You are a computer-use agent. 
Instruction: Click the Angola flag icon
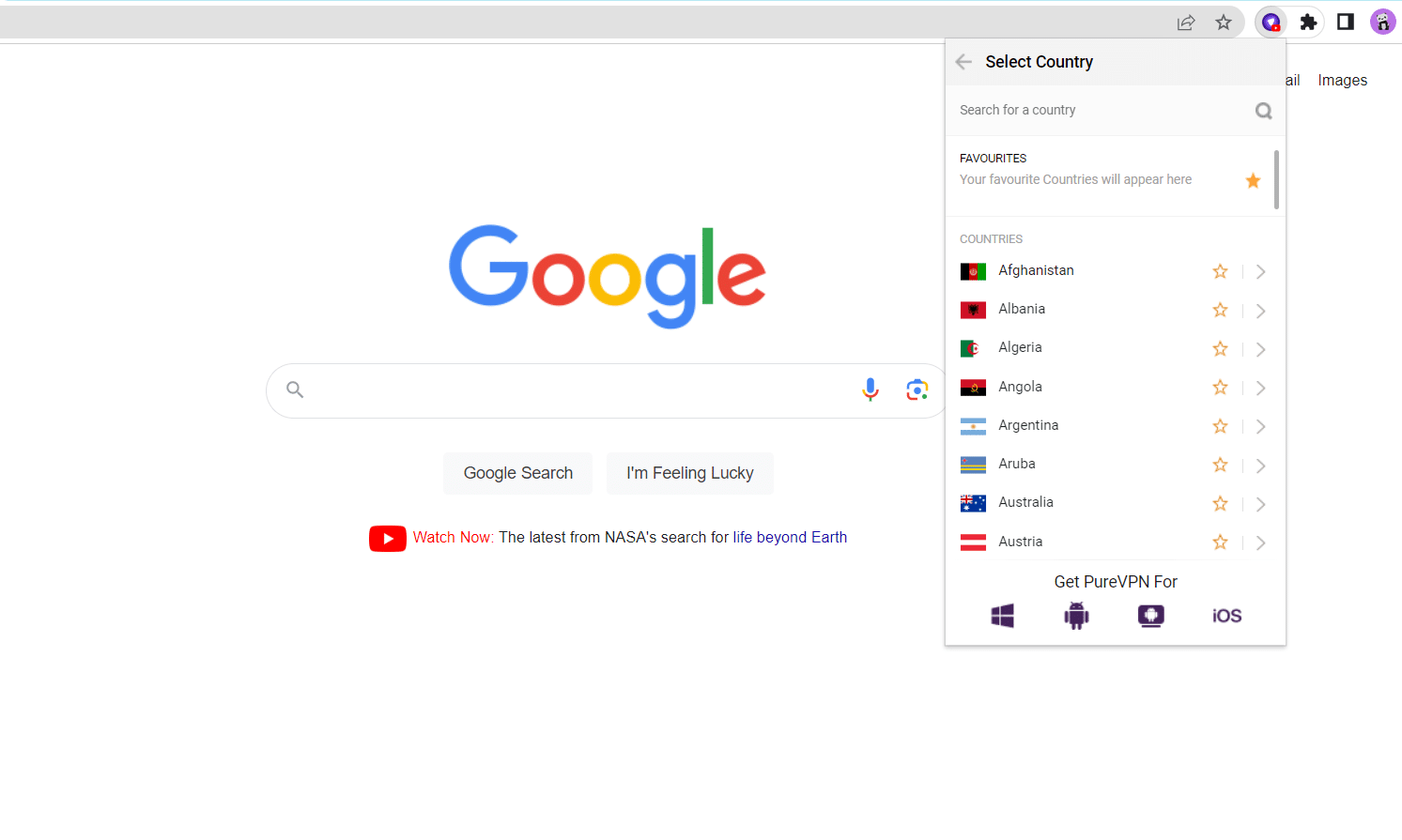coord(973,388)
